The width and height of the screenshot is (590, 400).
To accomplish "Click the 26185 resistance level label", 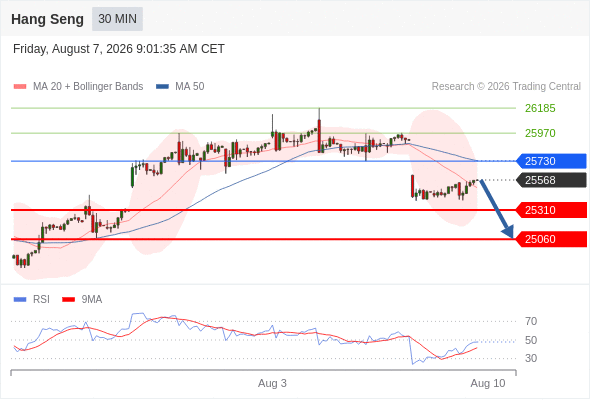I will click(540, 108).
